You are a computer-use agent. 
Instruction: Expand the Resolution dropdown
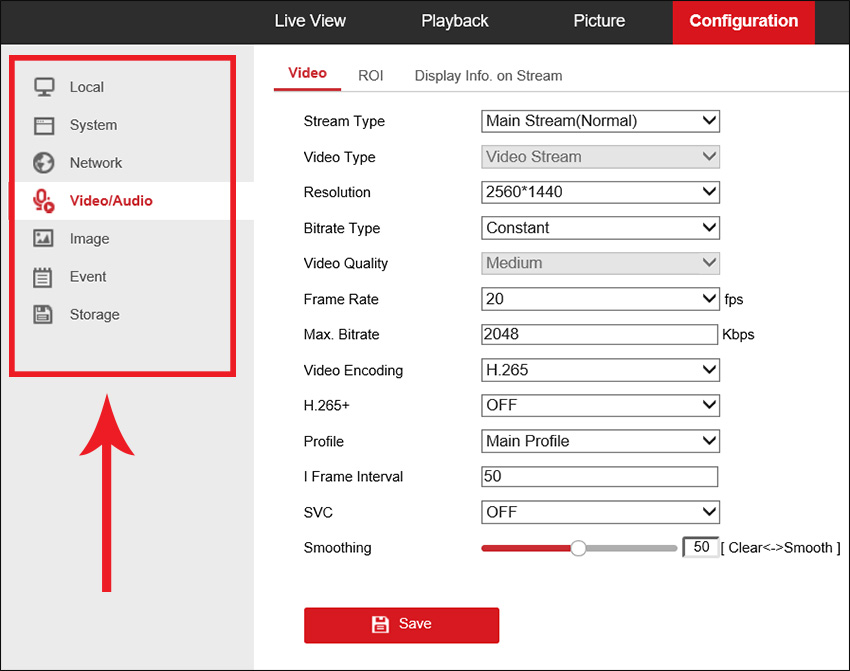[x=600, y=192]
